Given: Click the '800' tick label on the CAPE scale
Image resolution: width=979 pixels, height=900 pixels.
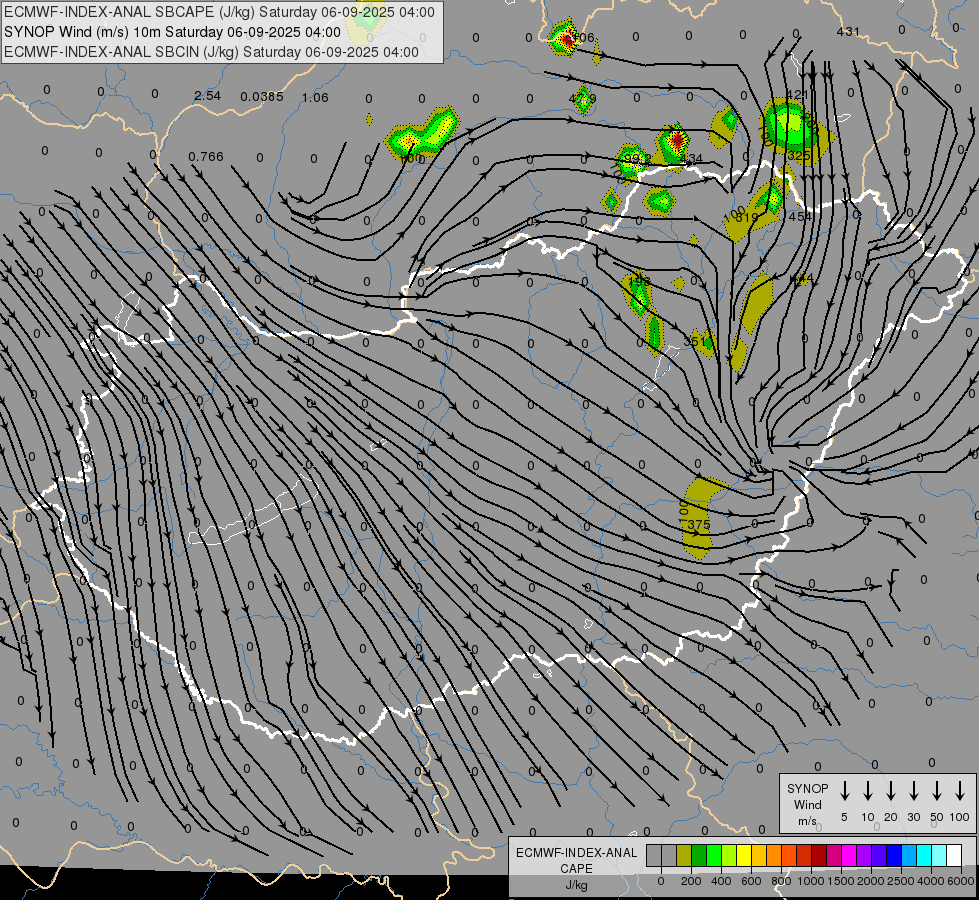Looking at the screenshot, I should pos(781,881).
